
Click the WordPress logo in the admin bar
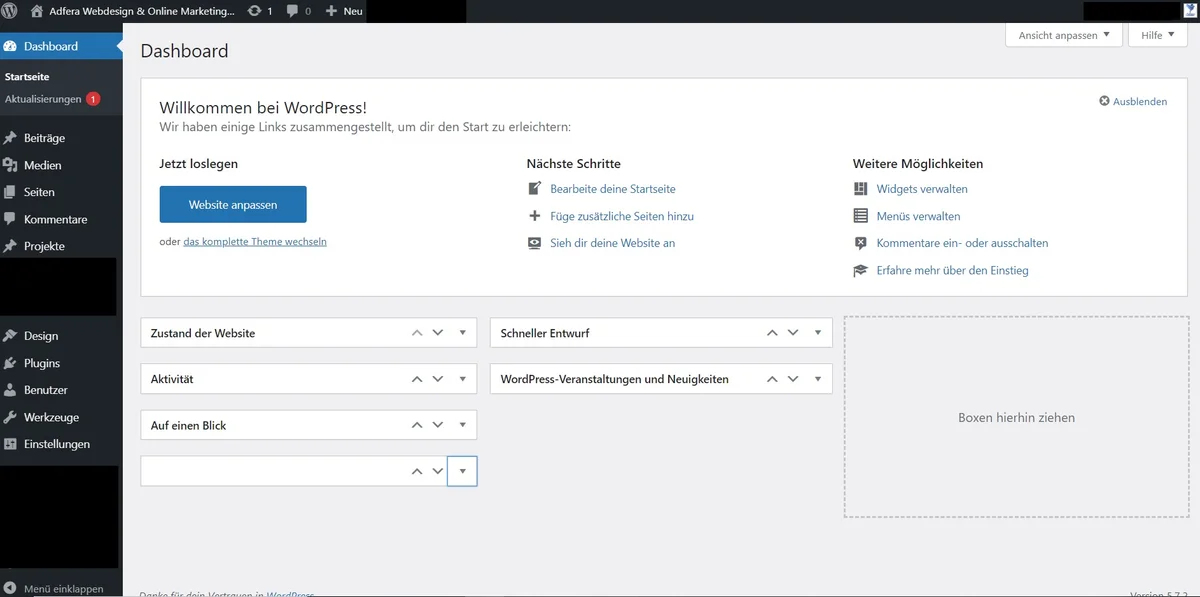click(11, 11)
